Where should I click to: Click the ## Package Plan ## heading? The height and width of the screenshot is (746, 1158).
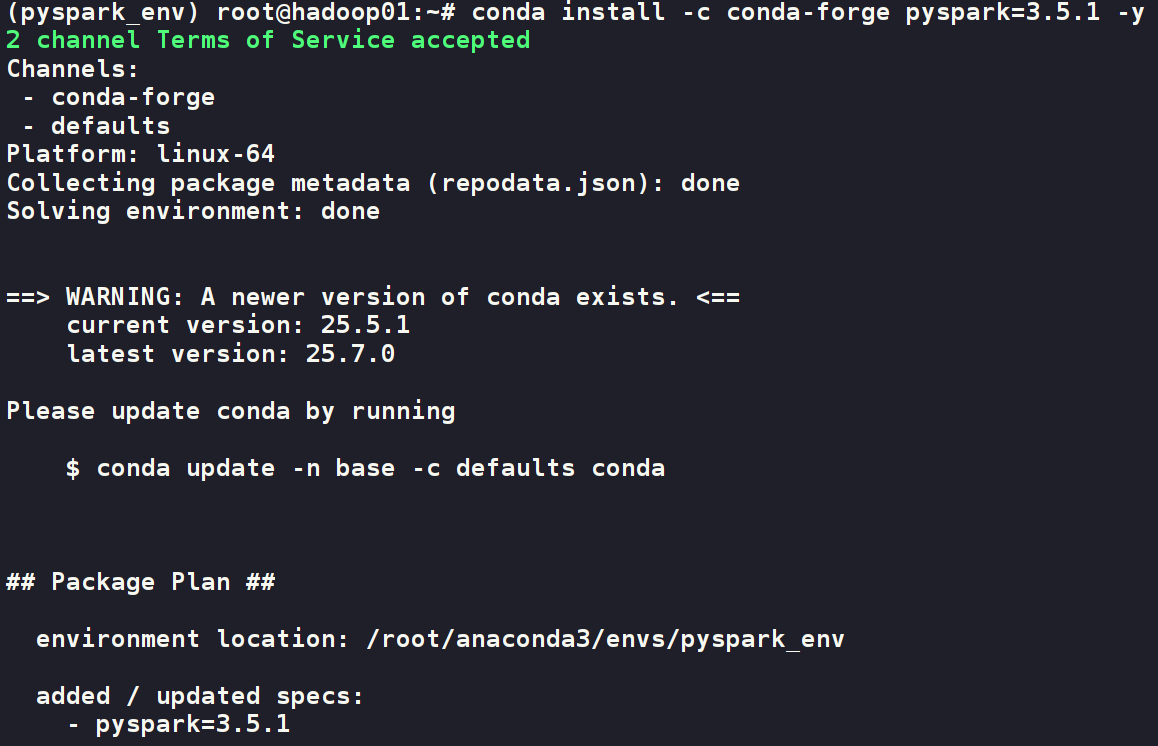pyautogui.click(x=140, y=582)
